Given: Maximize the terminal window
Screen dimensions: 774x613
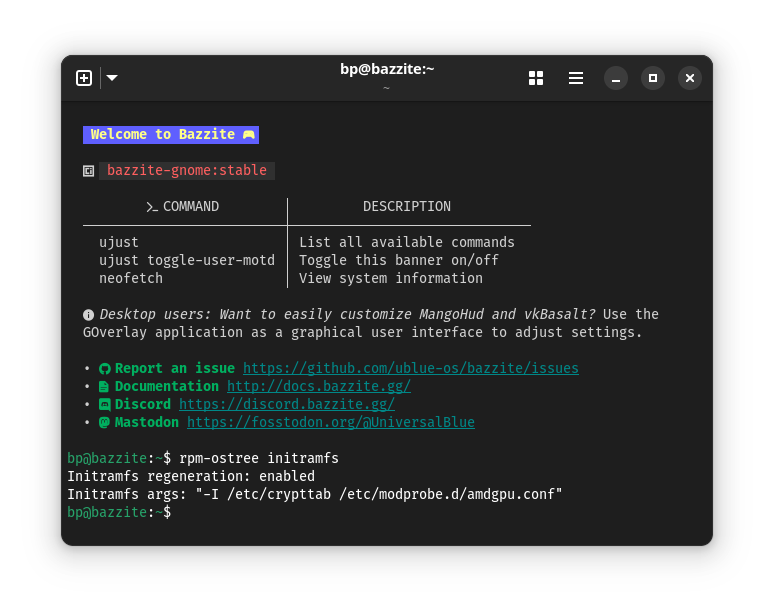Looking at the screenshot, I should pyautogui.click(x=653, y=78).
